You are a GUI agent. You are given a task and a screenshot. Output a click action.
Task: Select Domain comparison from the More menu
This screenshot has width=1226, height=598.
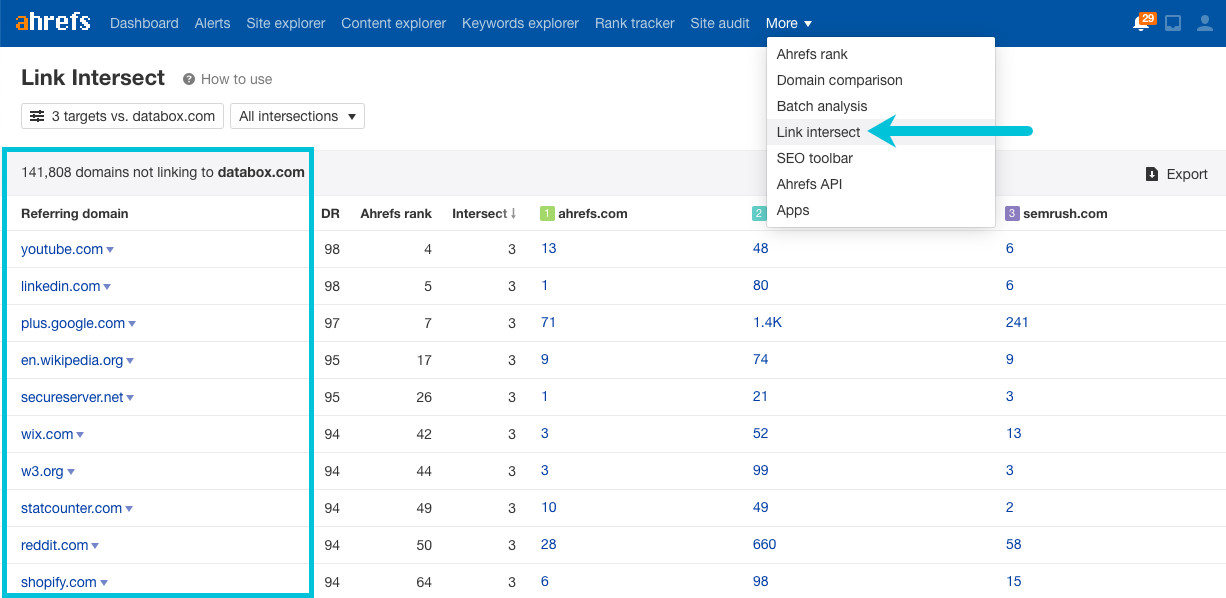881,80
